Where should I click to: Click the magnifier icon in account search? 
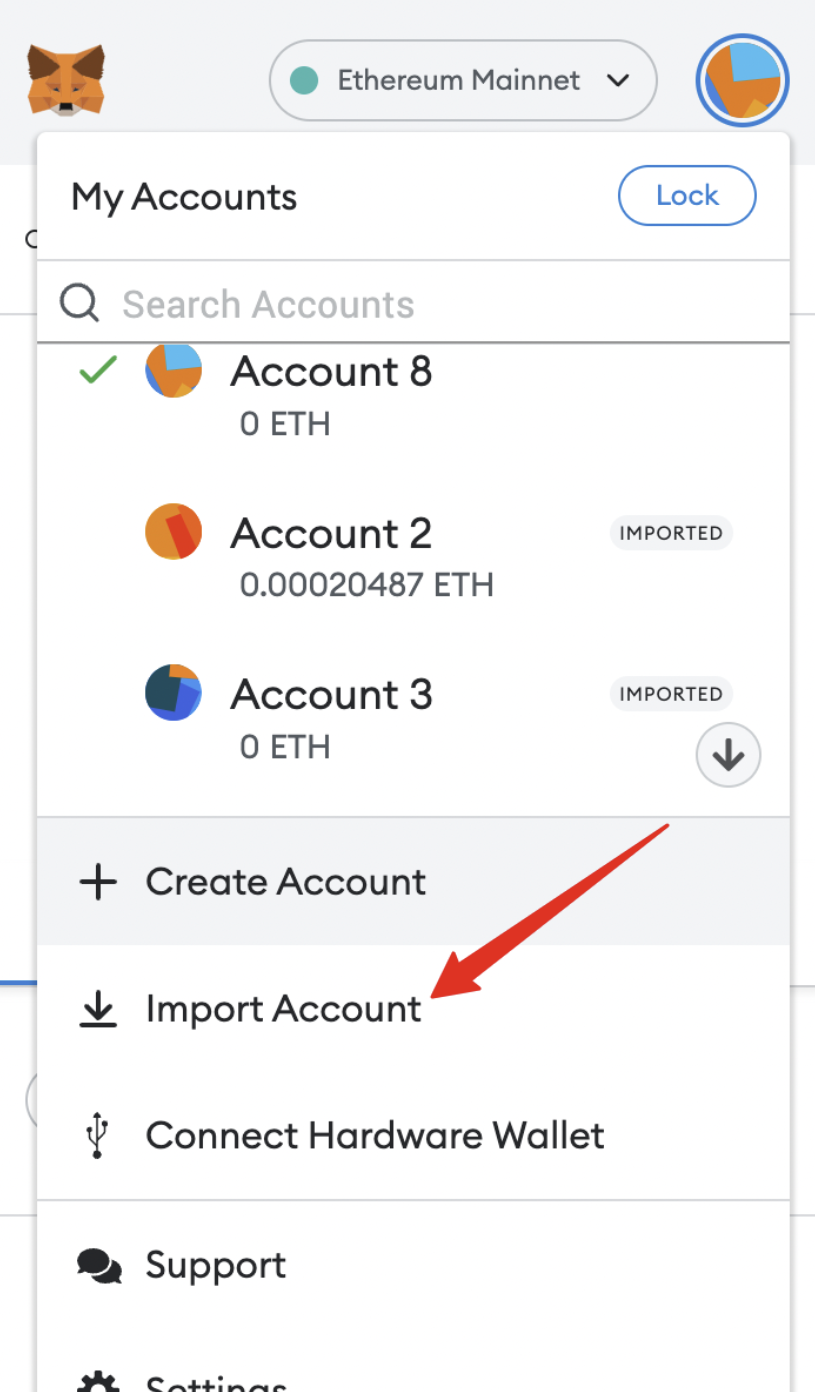[x=80, y=303]
